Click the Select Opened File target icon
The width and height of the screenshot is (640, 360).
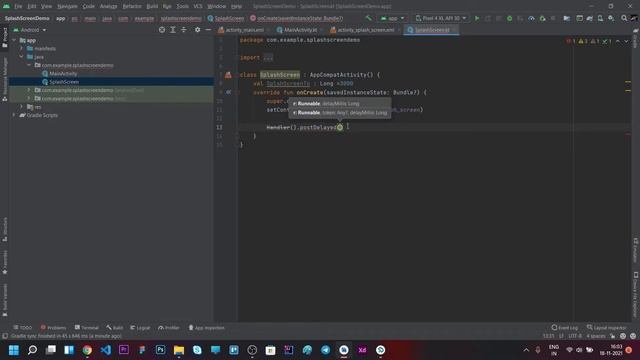click(x=162, y=30)
